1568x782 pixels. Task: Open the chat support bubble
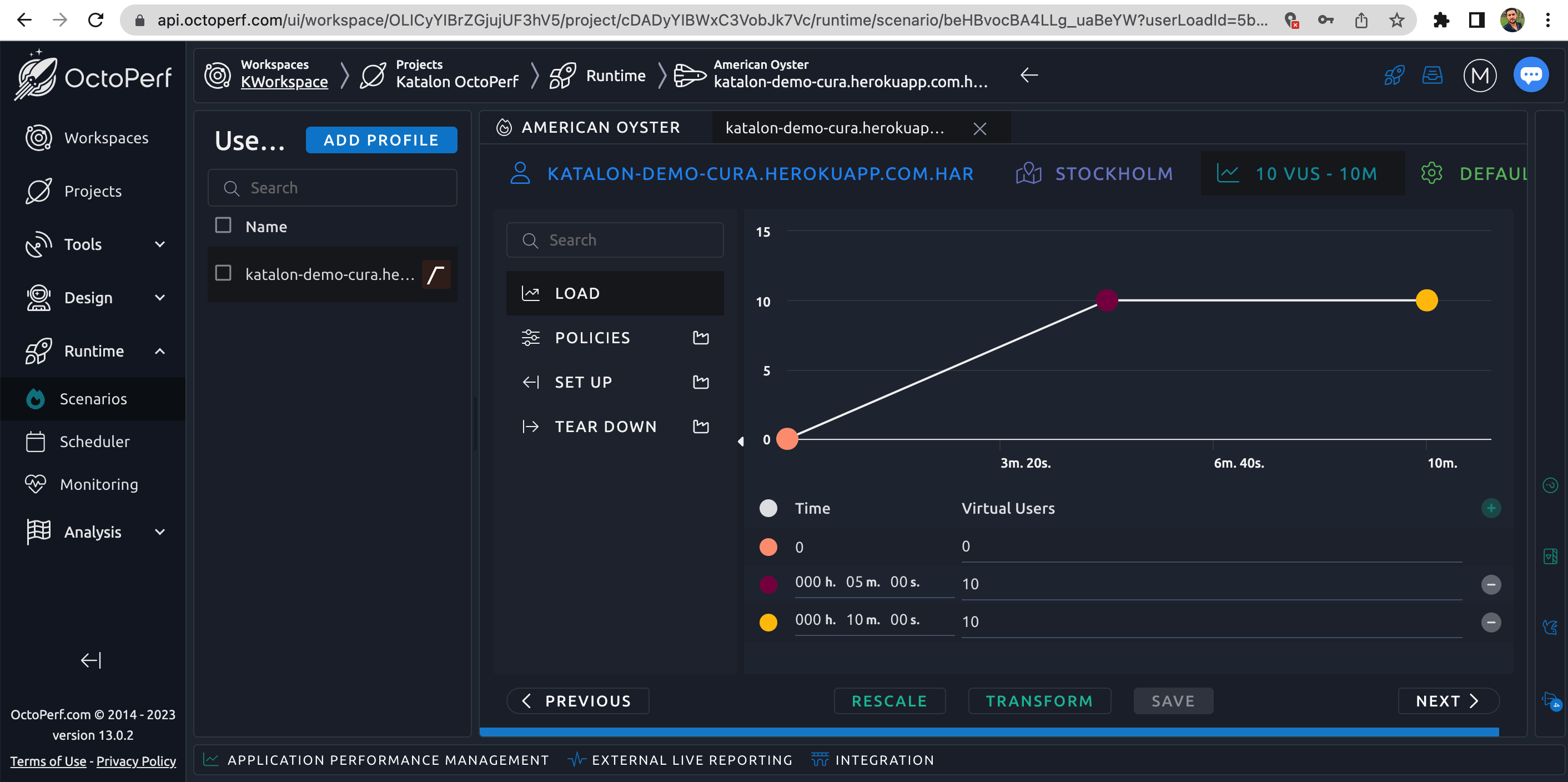click(1530, 76)
